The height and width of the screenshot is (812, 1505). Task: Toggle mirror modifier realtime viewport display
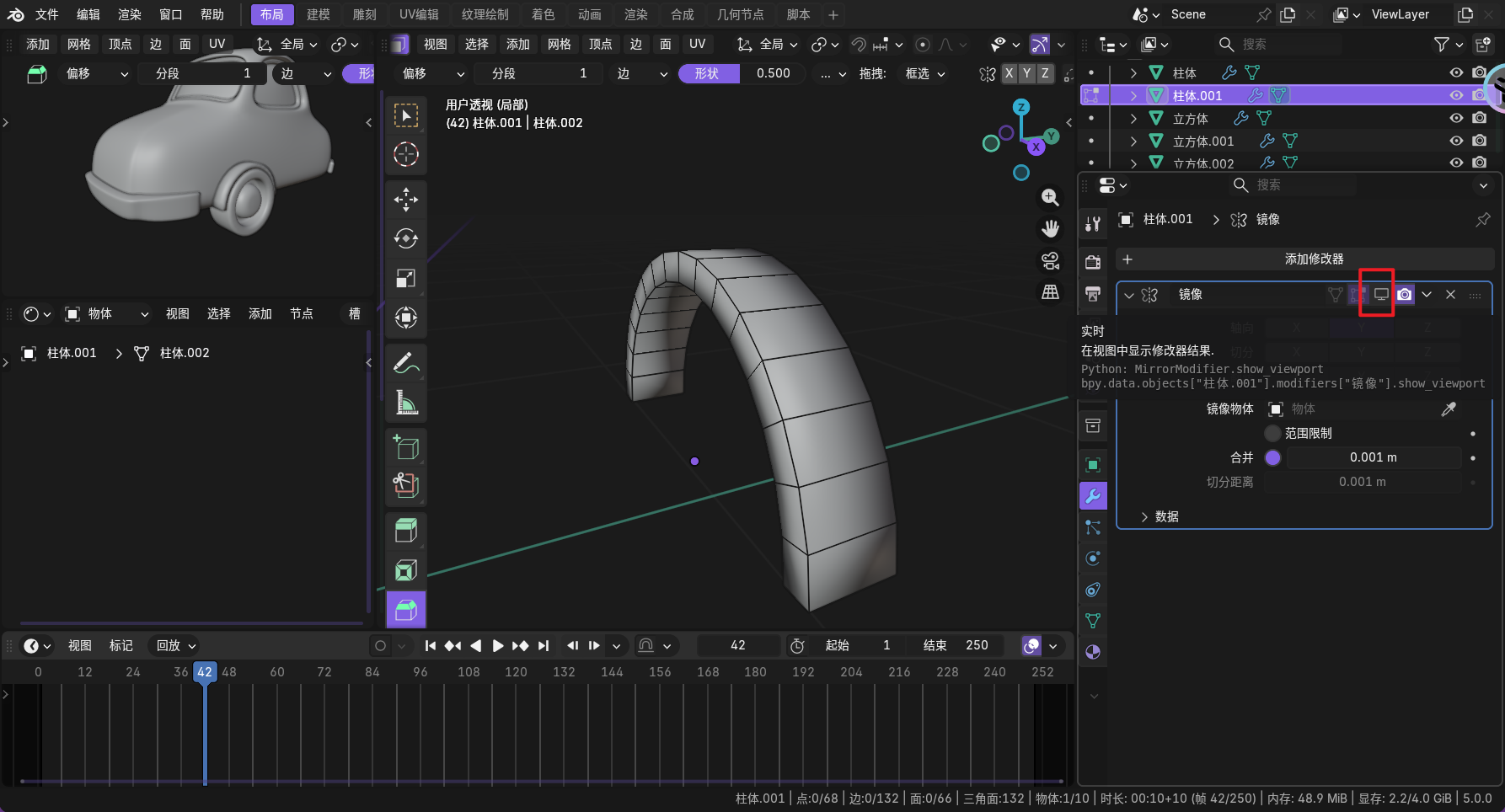1381,294
